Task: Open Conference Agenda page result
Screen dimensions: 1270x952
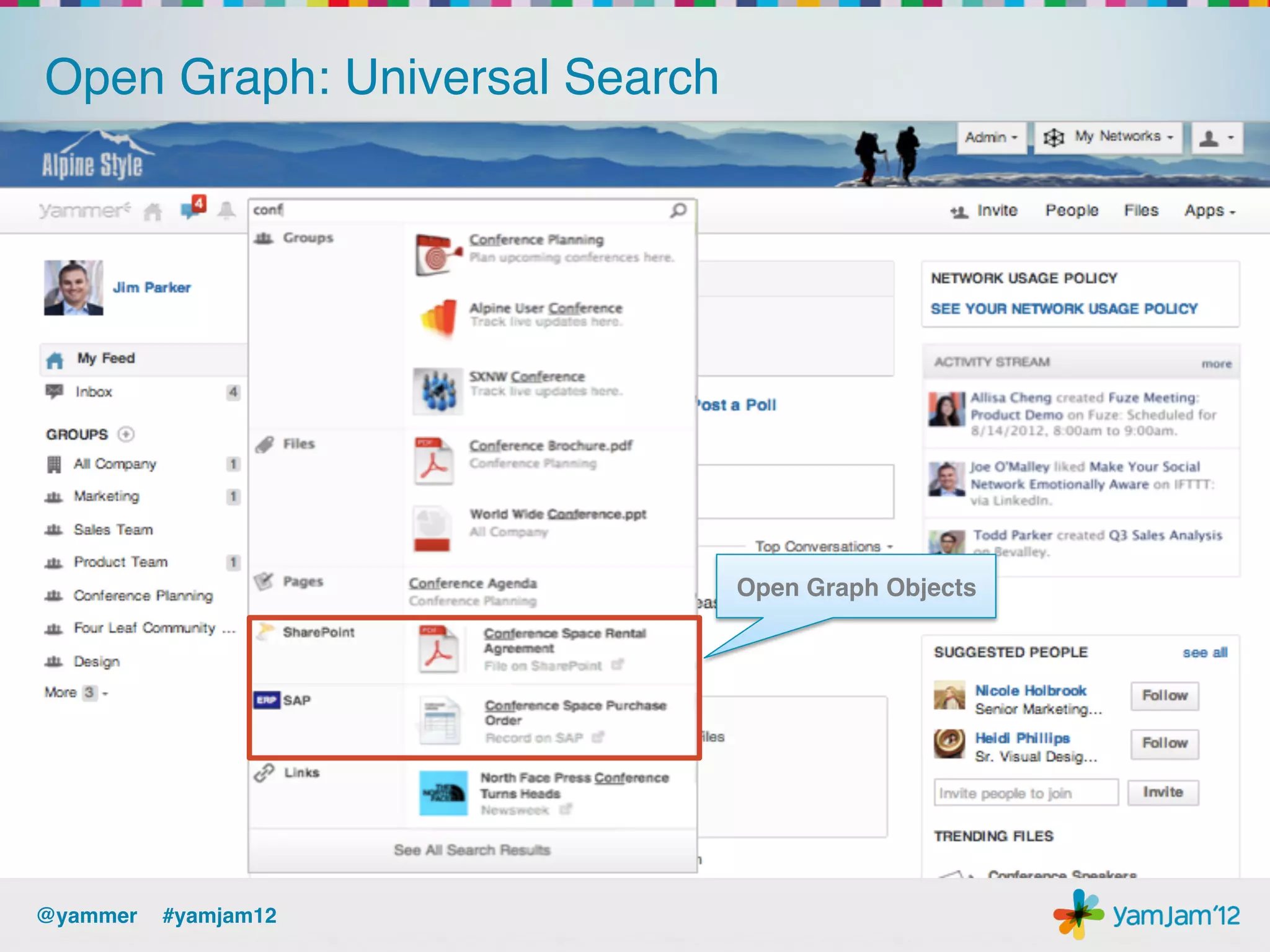Action: point(473,583)
